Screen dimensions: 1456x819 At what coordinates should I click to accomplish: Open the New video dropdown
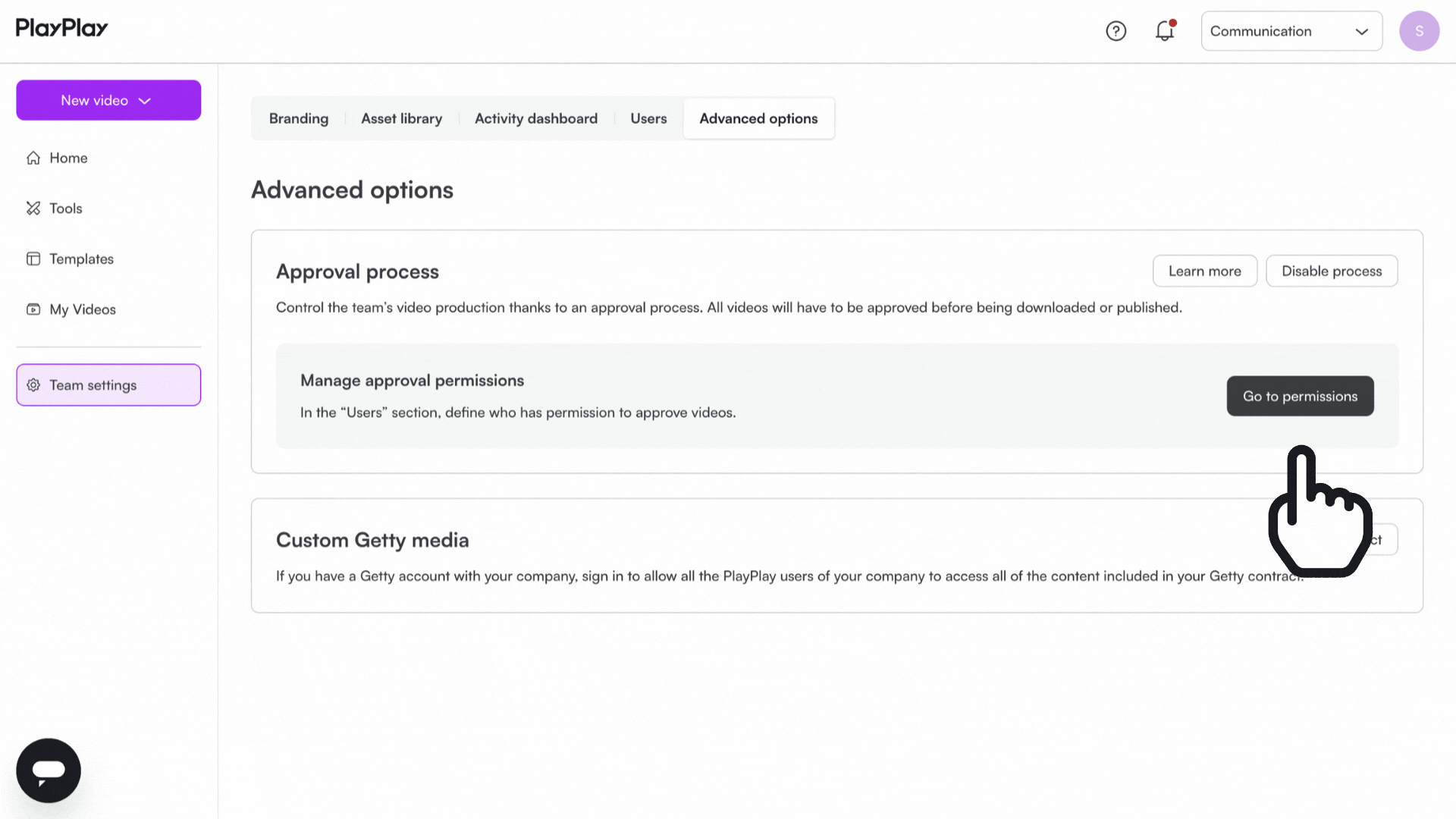point(108,100)
